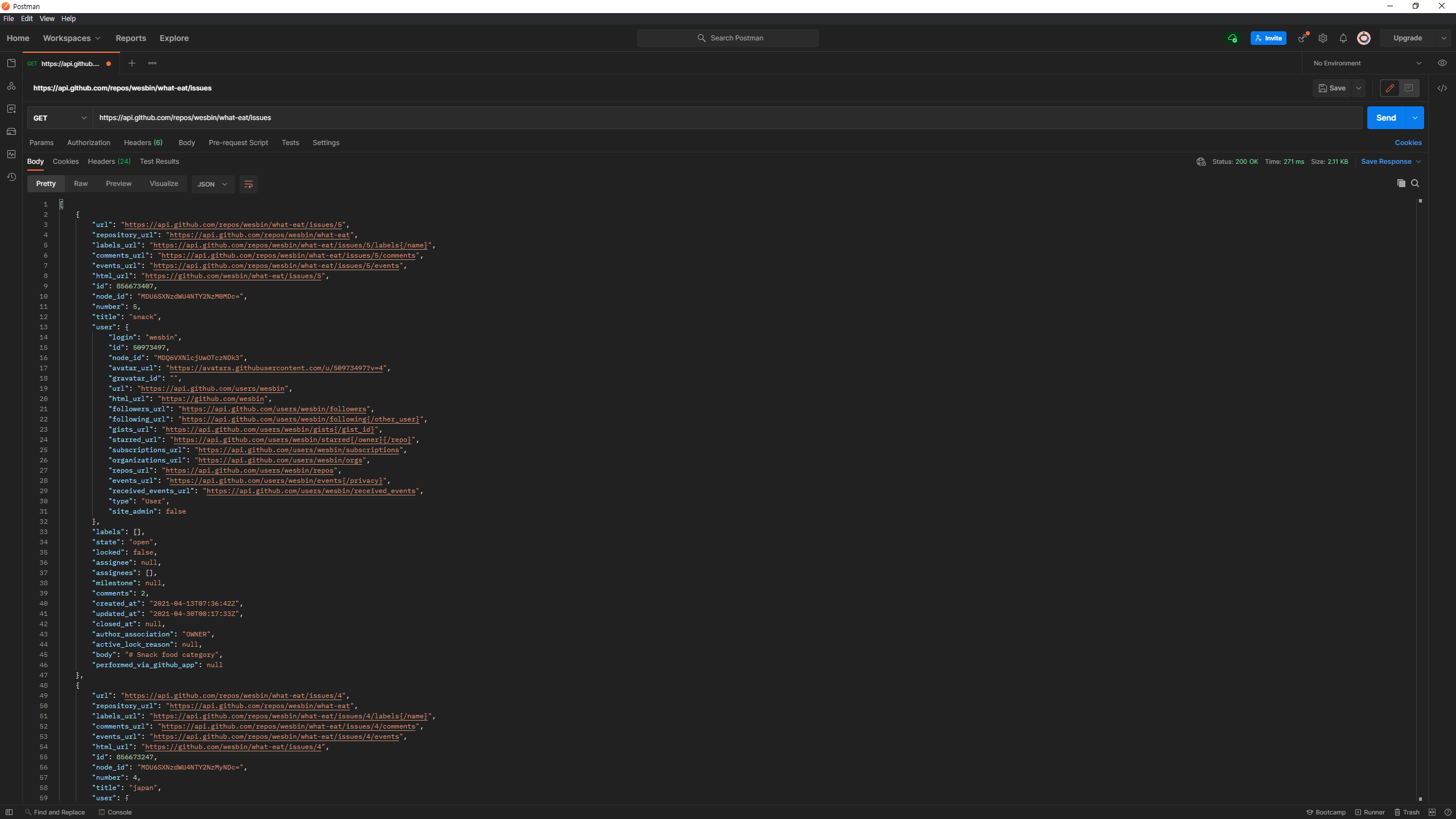Show environment quick look eye icon

1442,63
